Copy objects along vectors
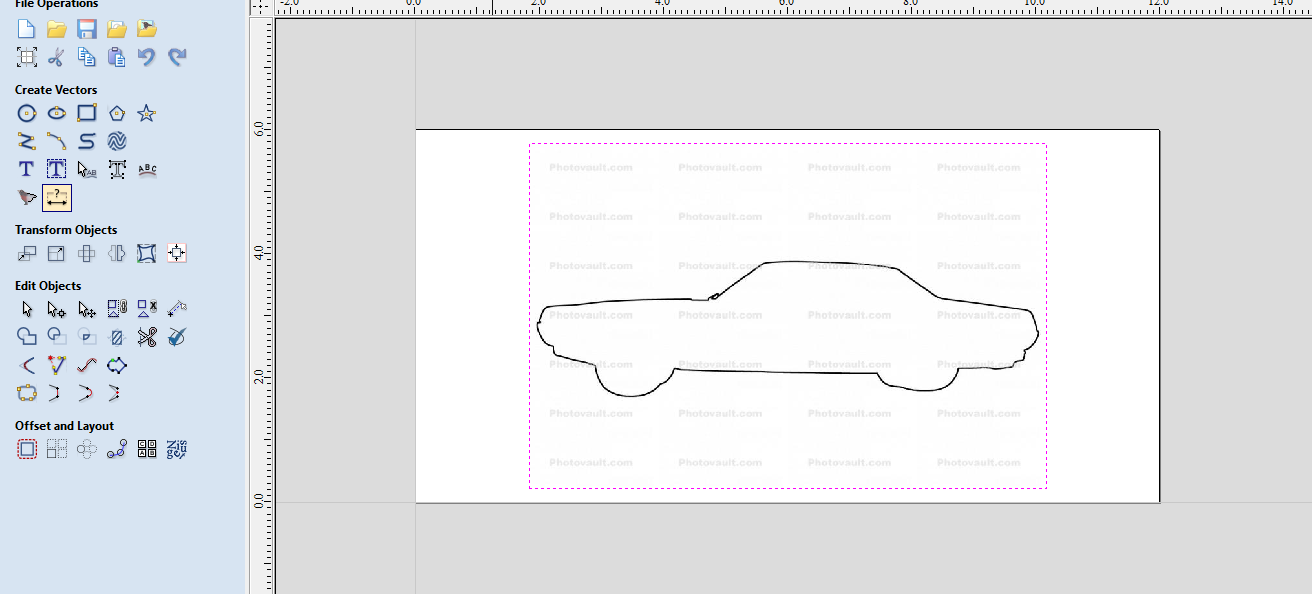Screen dimensions: 1312x594 pyautogui.click(x=117, y=449)
